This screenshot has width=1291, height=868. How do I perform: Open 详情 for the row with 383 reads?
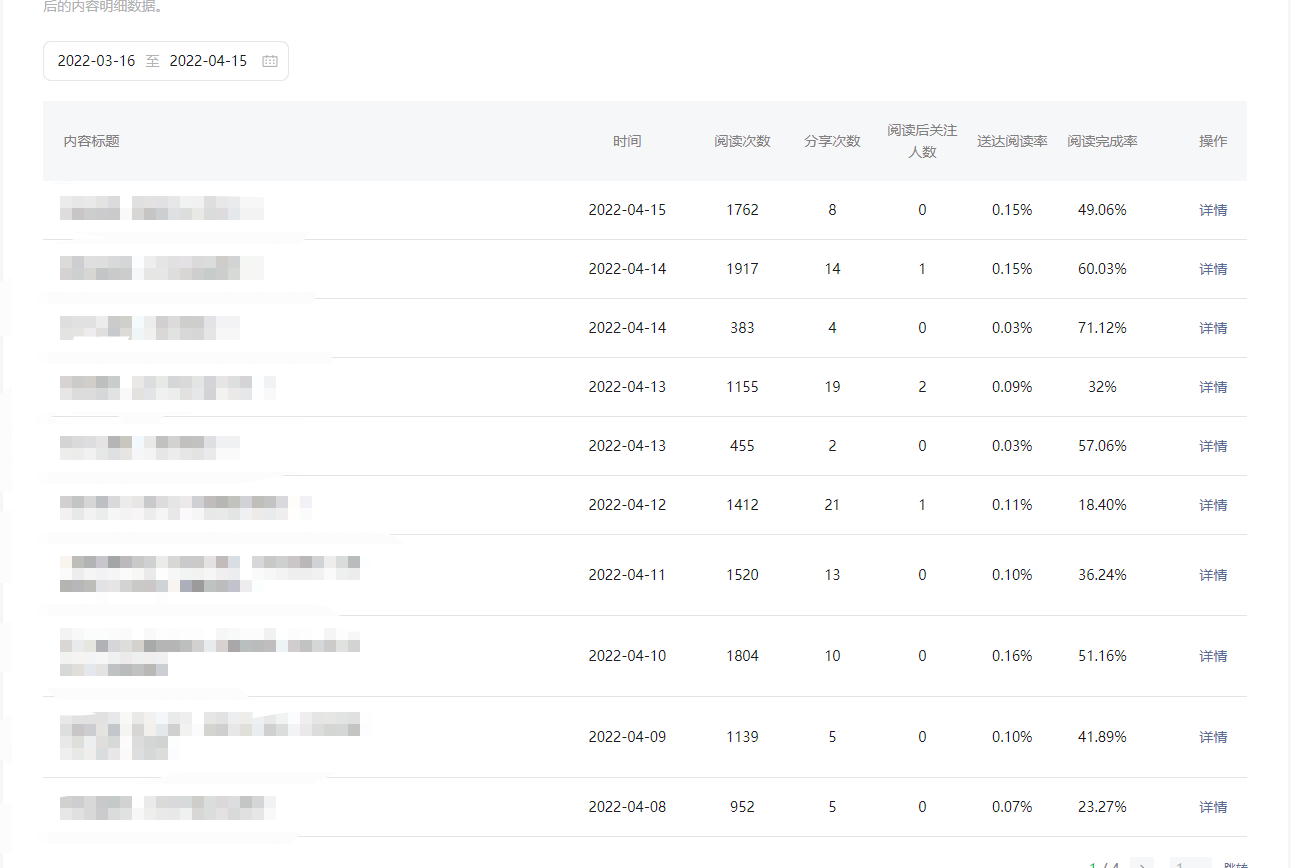pyautogui.click(x=1212, y=328)
